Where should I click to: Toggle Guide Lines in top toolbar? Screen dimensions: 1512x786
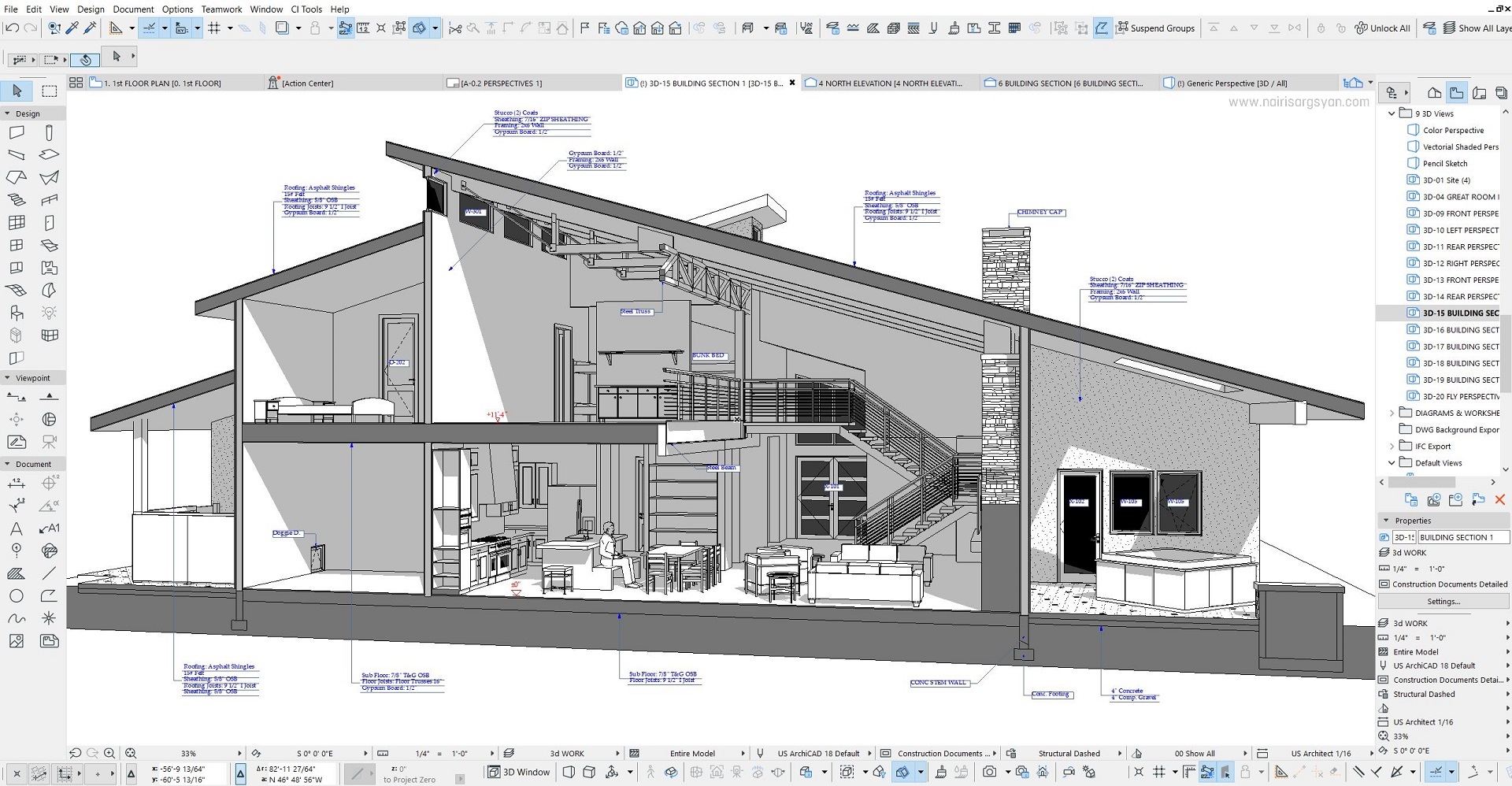(149, 28)
